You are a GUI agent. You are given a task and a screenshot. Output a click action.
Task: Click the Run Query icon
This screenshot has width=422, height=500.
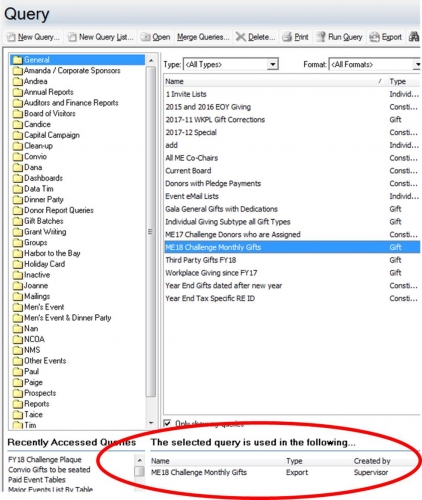320,37
